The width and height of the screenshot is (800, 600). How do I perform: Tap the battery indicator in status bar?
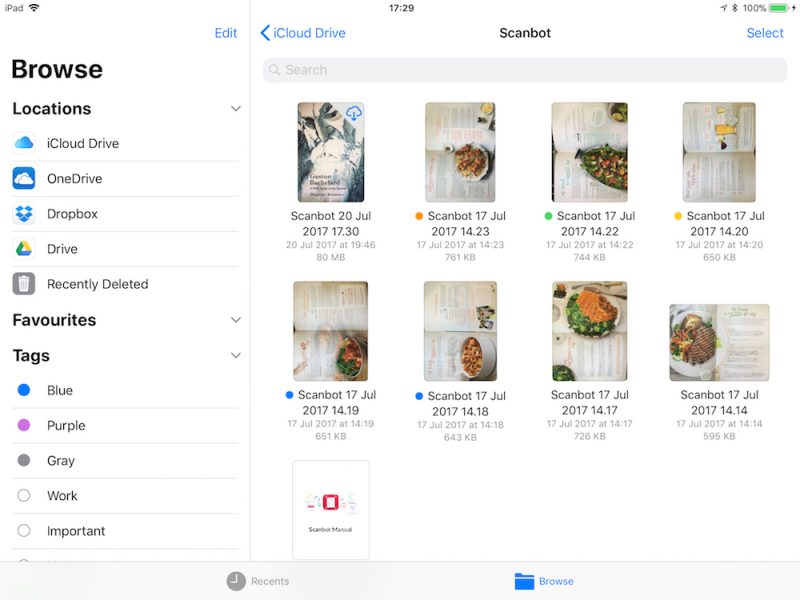(x=779, y=8)
